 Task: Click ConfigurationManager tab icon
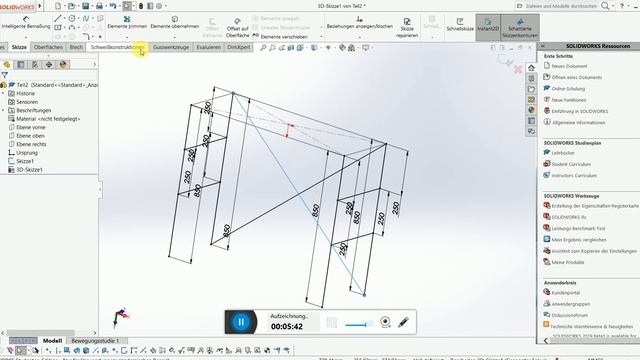click(35, 64)
